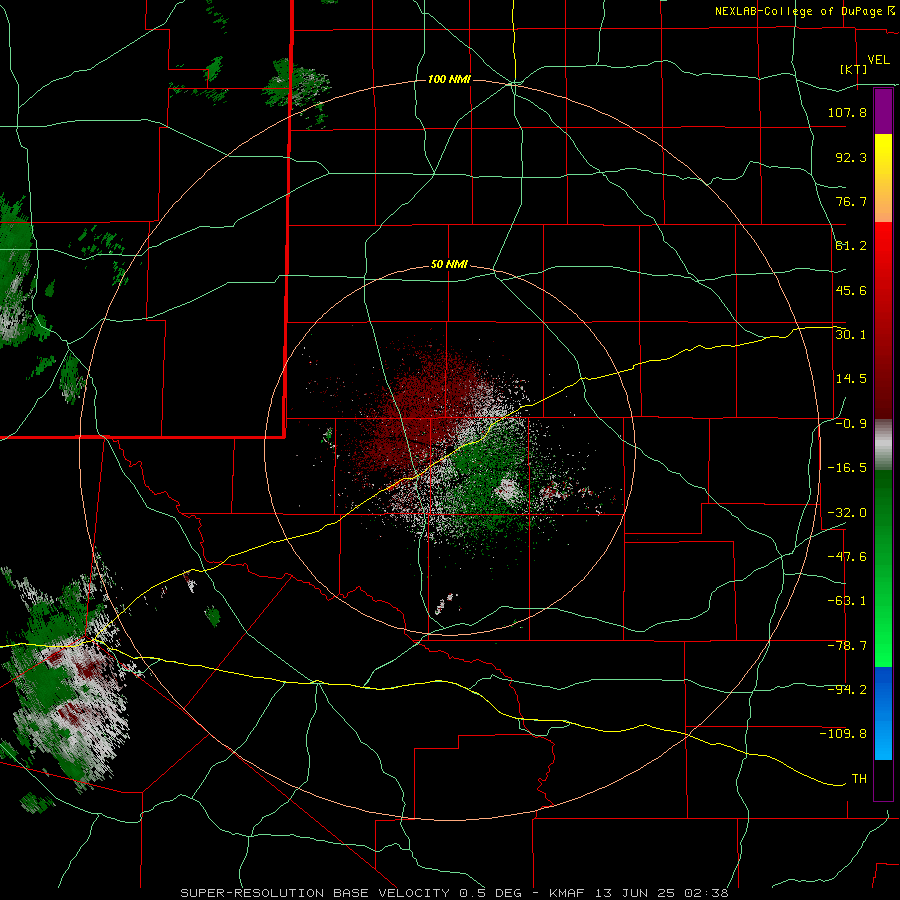Click the -109.8 legend value
The width and height of the screenshot is (900, 900).
(843, 734)
